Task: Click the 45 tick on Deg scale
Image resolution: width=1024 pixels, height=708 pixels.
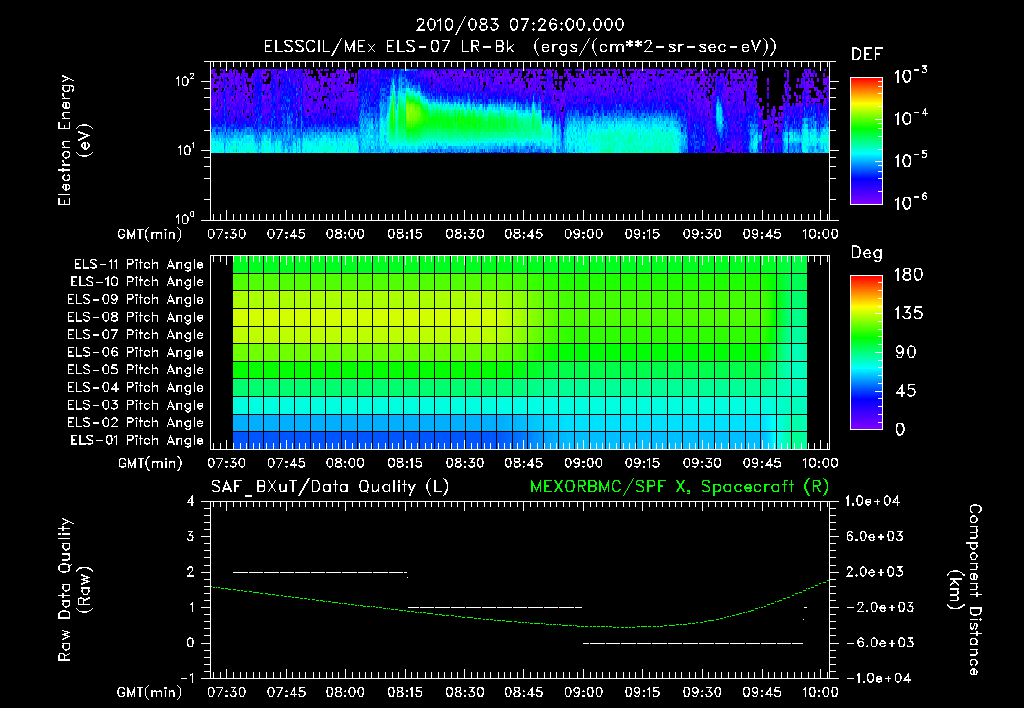Action: 906,391
